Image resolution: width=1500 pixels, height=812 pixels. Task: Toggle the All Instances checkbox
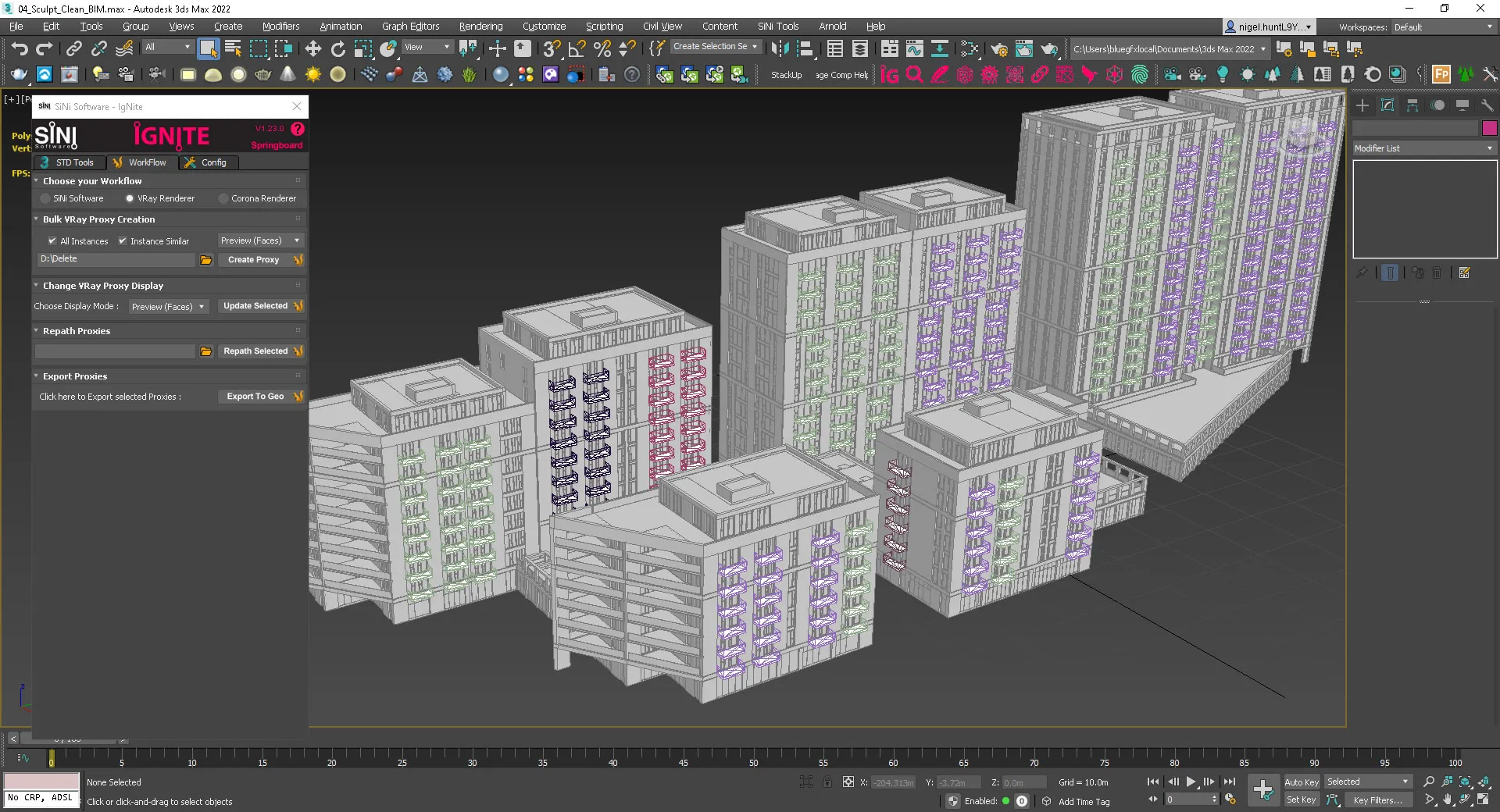point(52,241)
